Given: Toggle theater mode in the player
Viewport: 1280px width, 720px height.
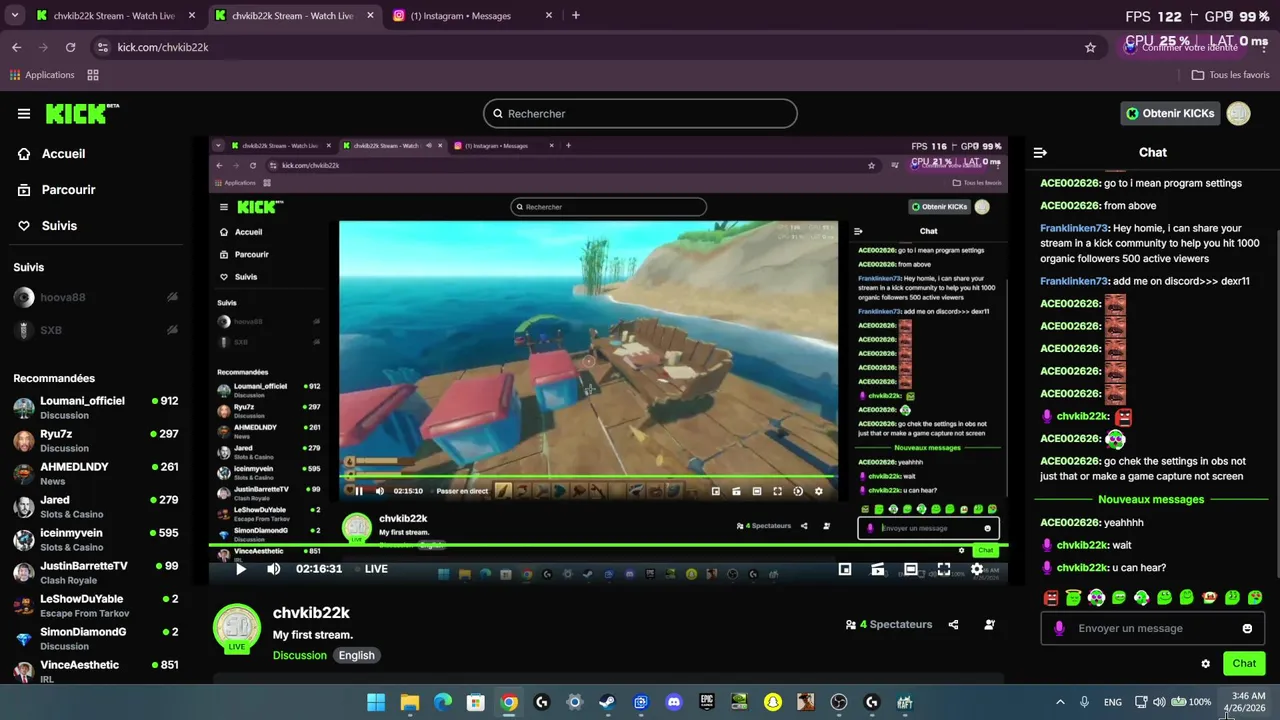Looking at the screenshot, I should tap(911, 569).
